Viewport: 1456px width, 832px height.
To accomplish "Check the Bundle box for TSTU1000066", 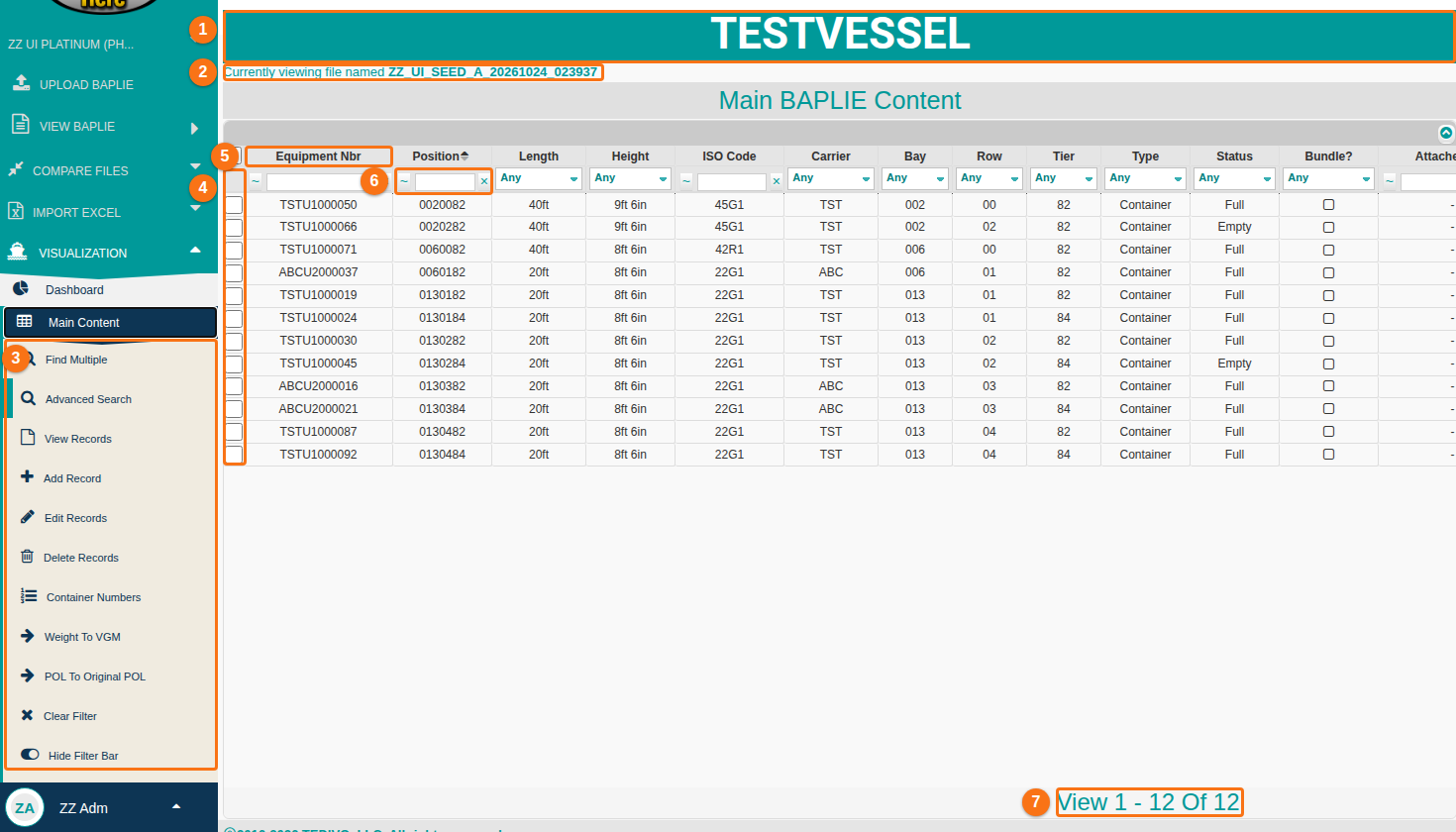I will click(x=1328, y=228).
